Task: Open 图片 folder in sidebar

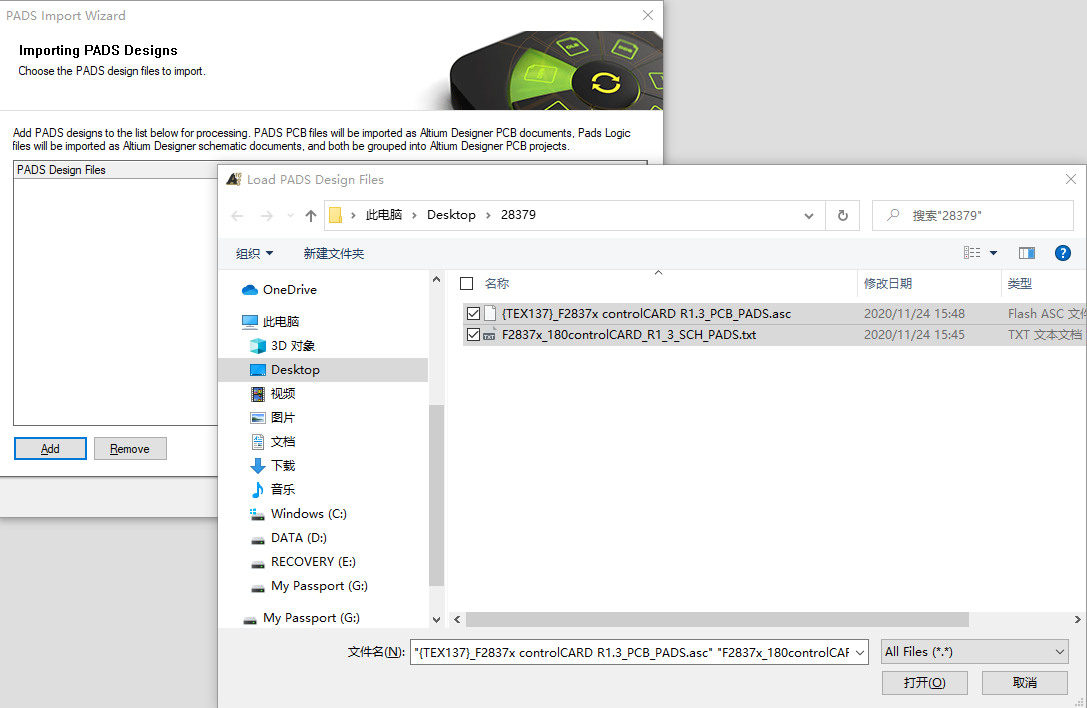Action: (x=283, y=417)
